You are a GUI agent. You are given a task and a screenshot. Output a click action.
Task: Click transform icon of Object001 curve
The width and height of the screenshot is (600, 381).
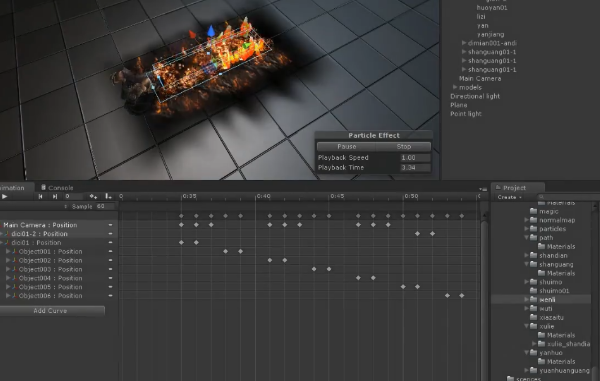coord(15,251)
